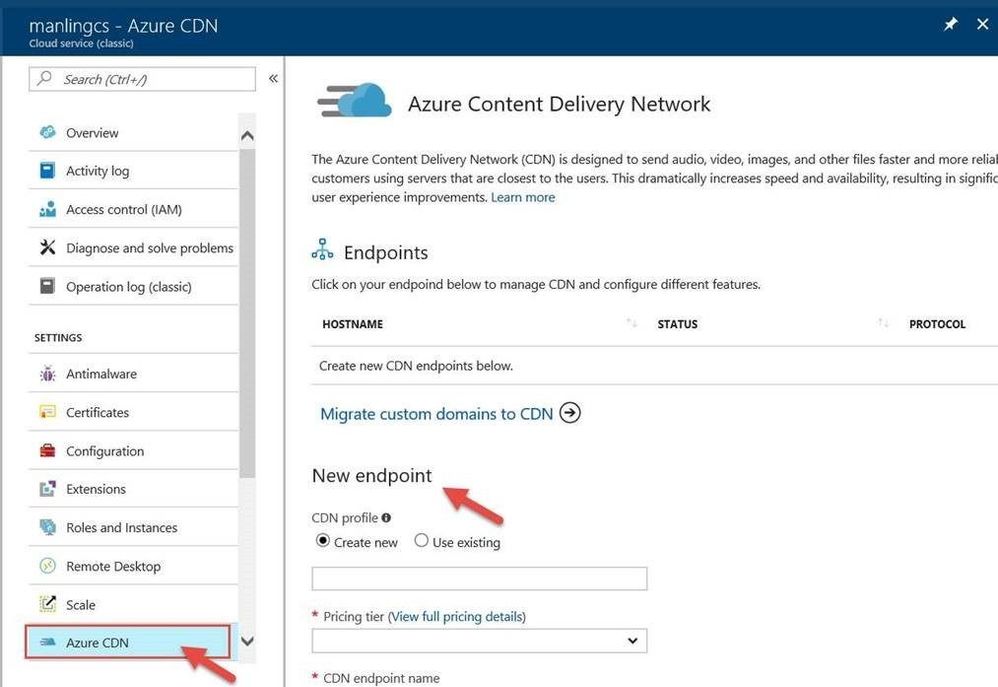Click the Certificates icon
The image size is (998, 687).
coord(48,412)
